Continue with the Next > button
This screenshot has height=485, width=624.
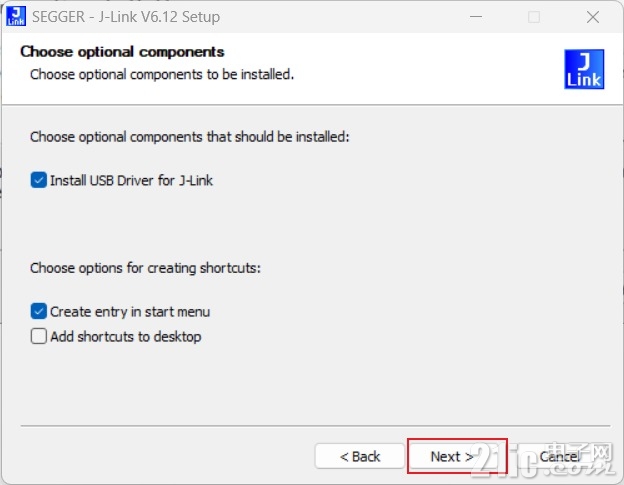[x=457, y=456]
